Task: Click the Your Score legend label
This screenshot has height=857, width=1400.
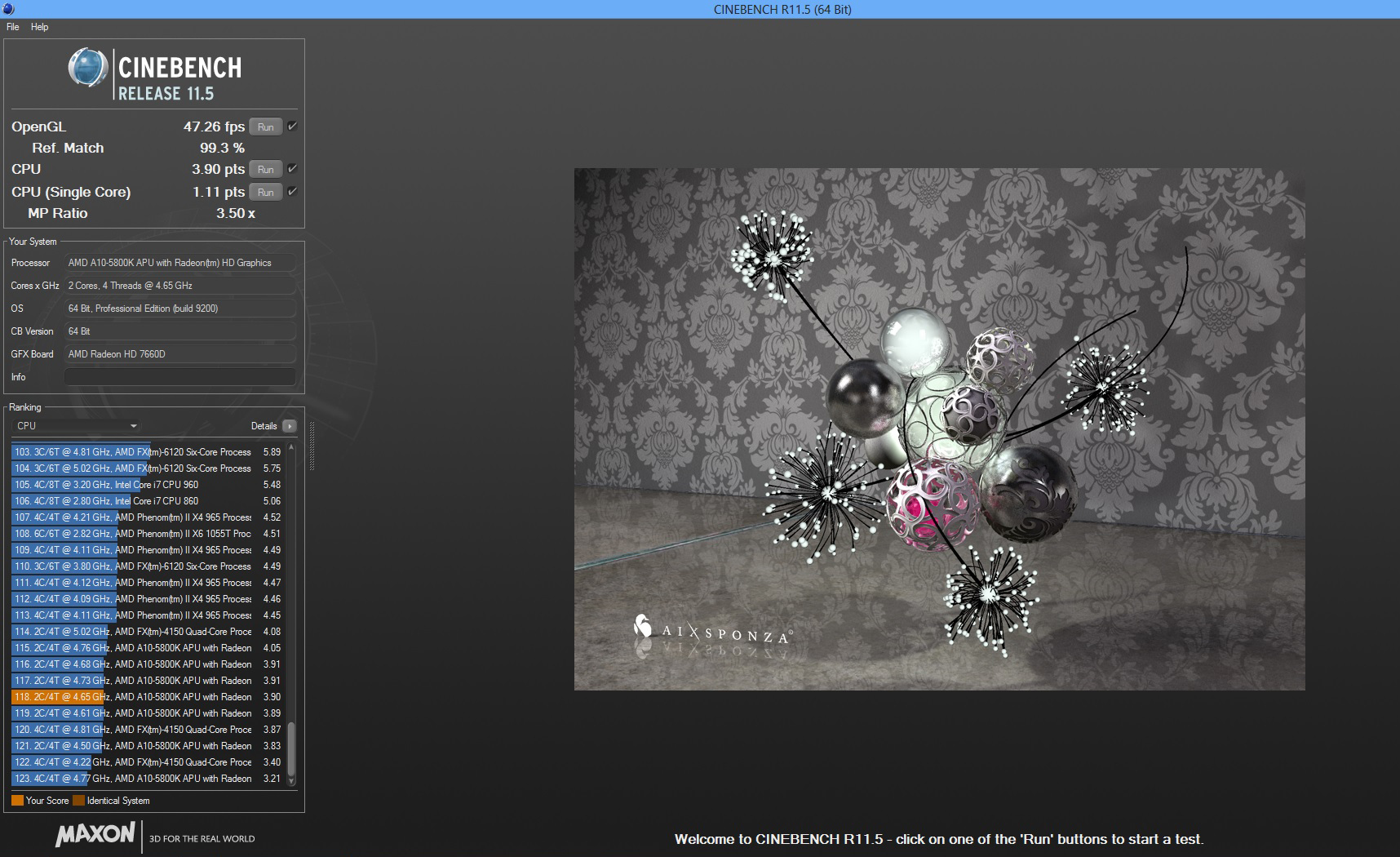Action: (47, 801)
